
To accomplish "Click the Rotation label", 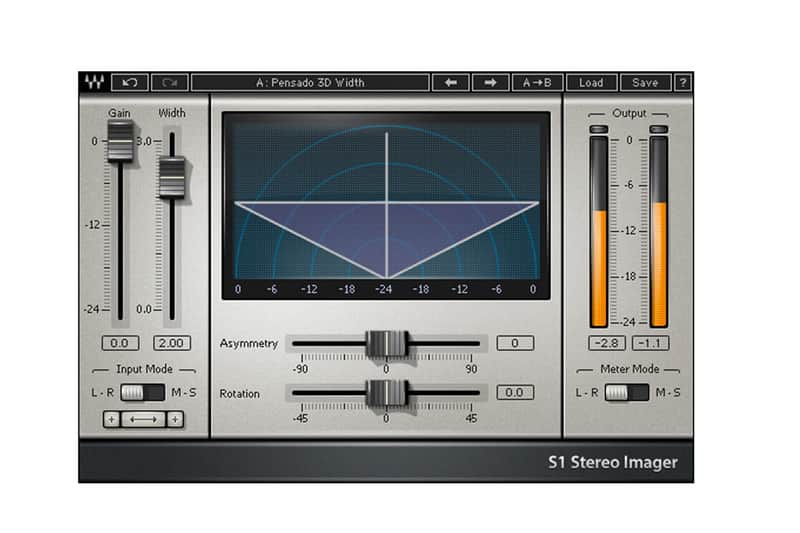I will click(239, 394).
